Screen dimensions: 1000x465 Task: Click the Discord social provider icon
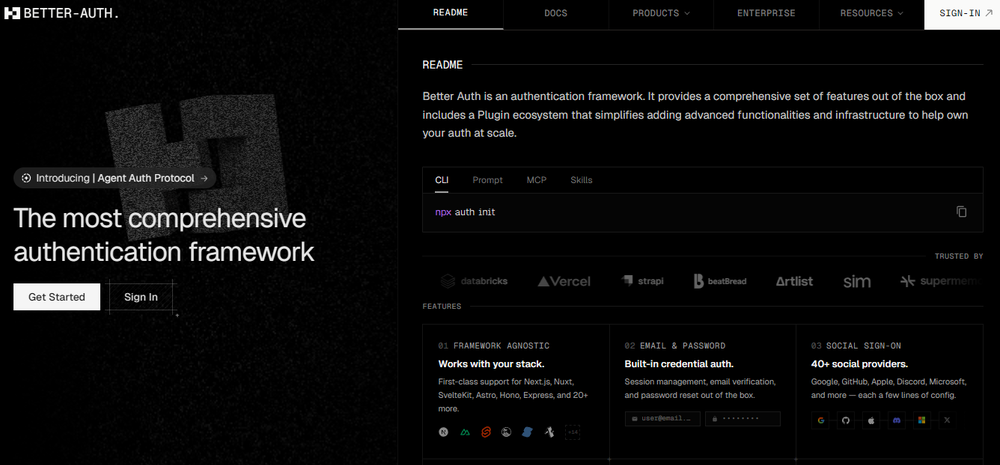[x=896, y=420]
